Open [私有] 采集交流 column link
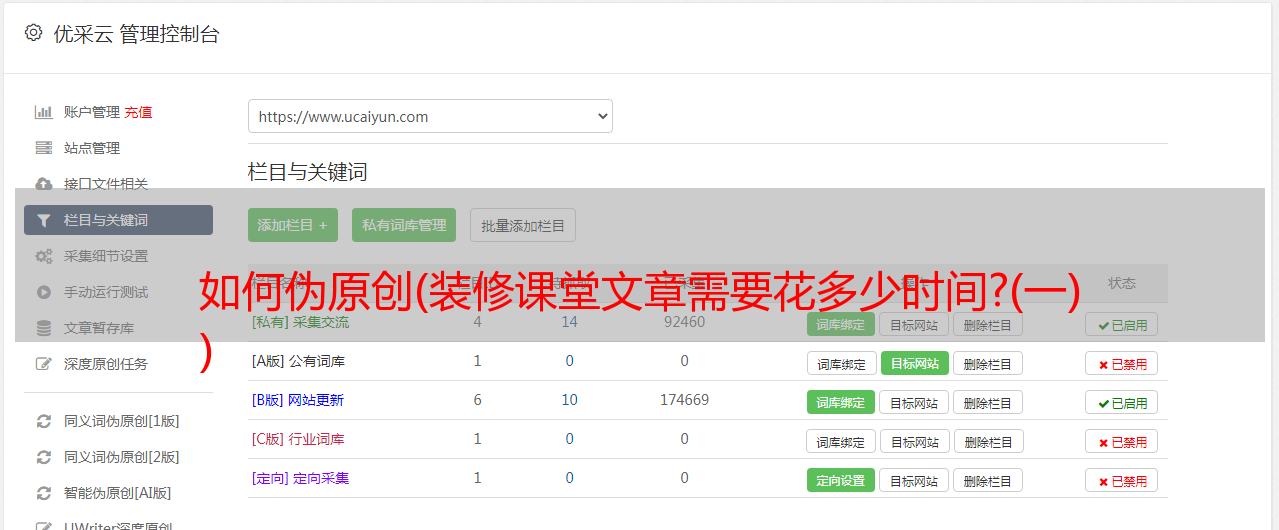Image resolution: width=1279 pixels, height=530 pixels. click(300, 322)
